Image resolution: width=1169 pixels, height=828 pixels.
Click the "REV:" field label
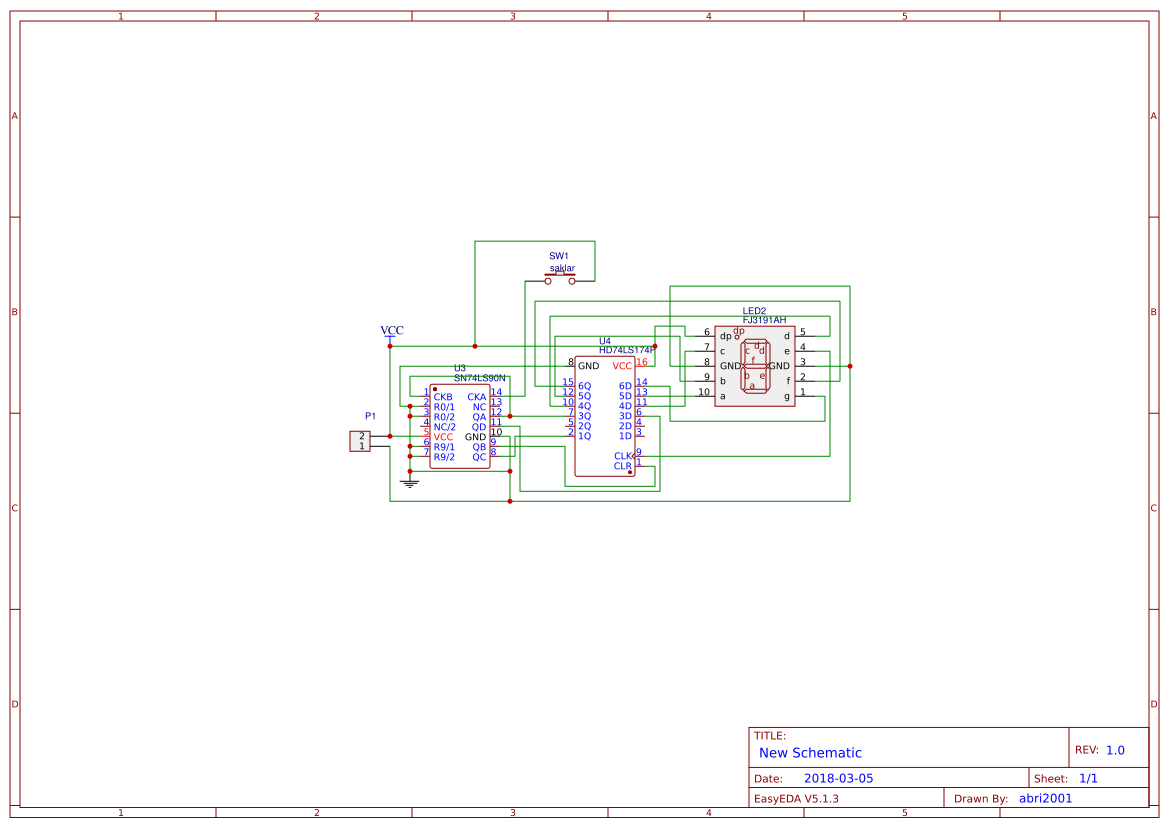click(1086, 750)
